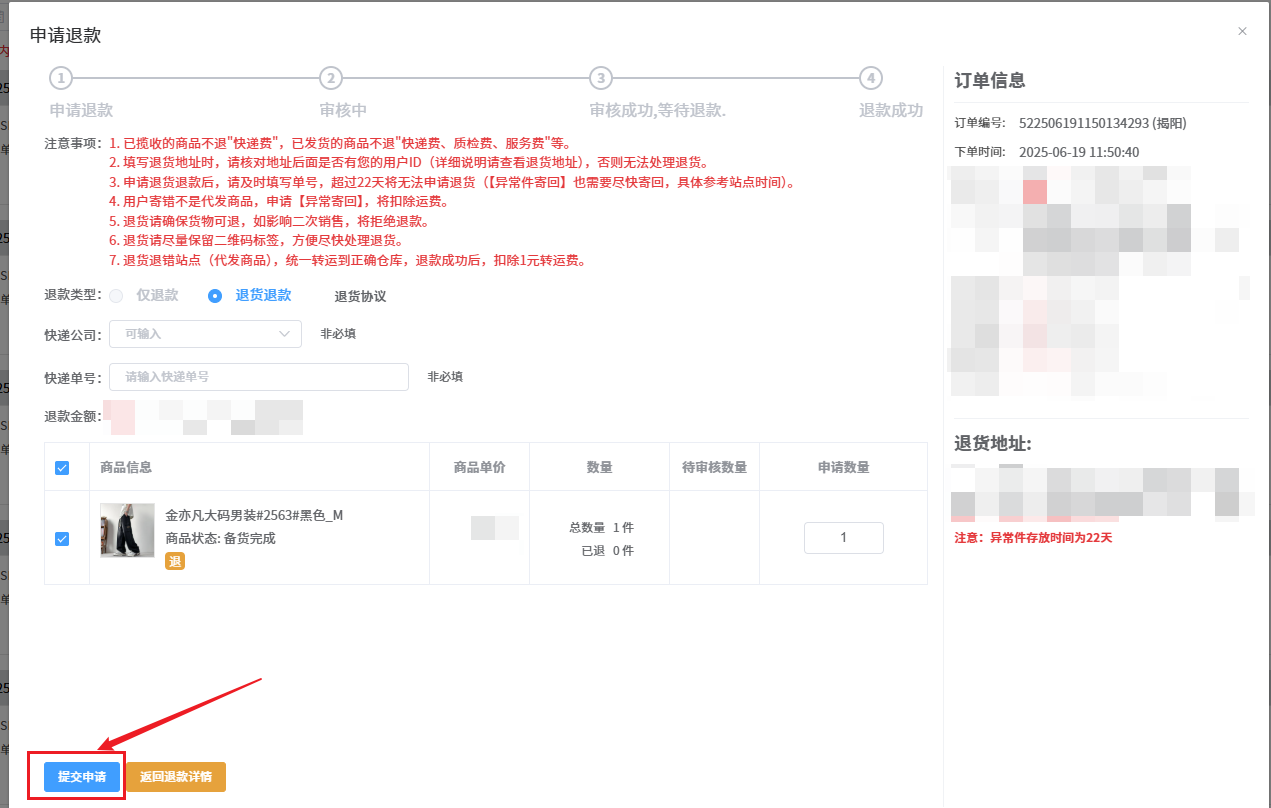The width and height of the screenshot is (1271, 808).
Task: Click step 3 circle 审核成功,等待退款
Action: tap(600, 78)
